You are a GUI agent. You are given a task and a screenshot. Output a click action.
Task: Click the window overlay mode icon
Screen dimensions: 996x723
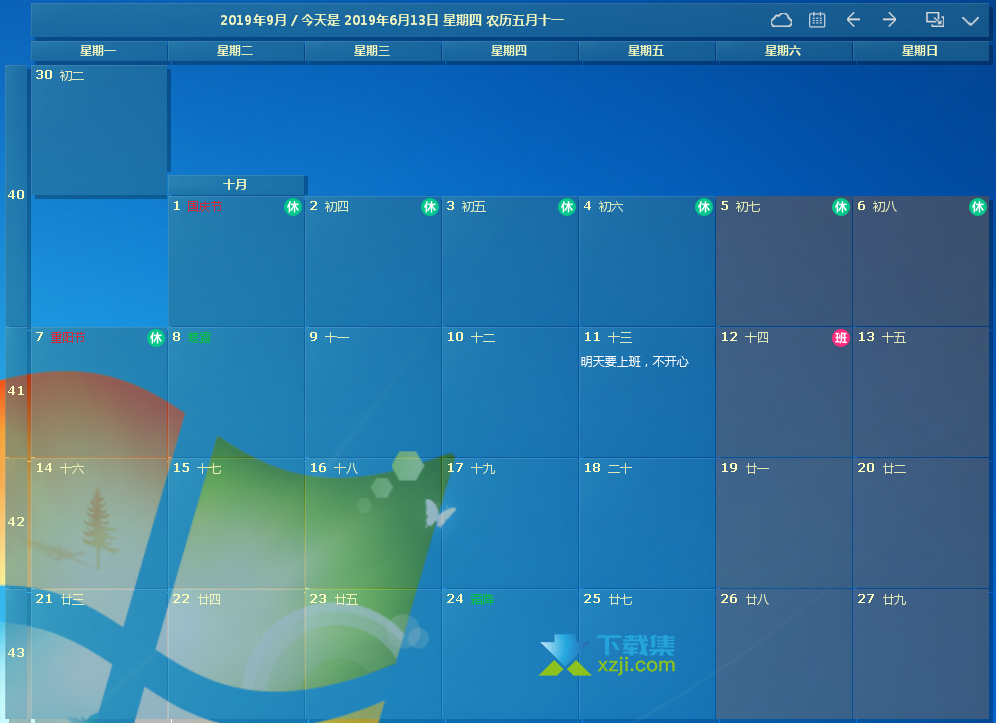tap(934, 20)
